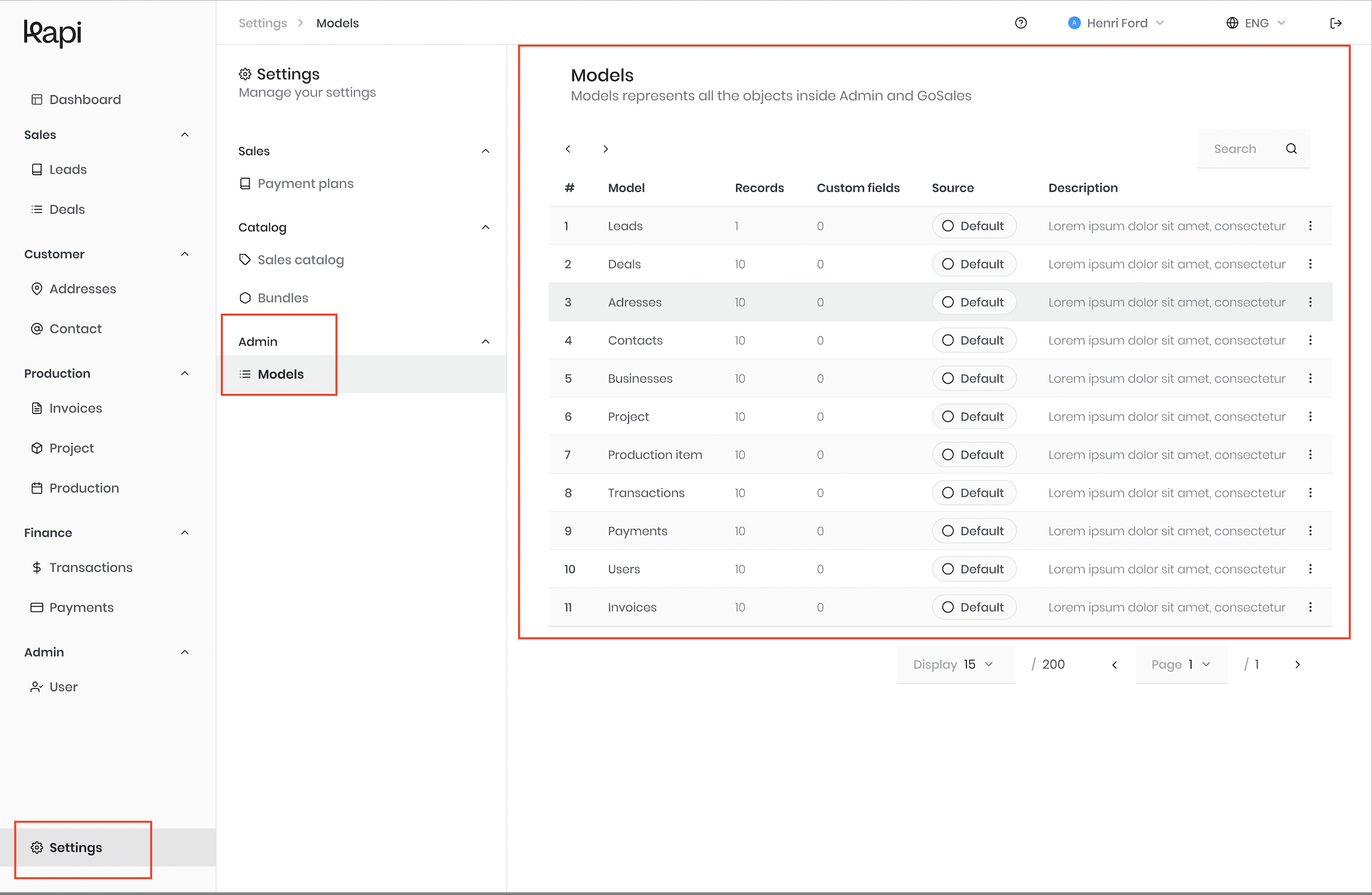Open more options for Project row
This screenshot has width=1372, height=895.
point(1310,416)
